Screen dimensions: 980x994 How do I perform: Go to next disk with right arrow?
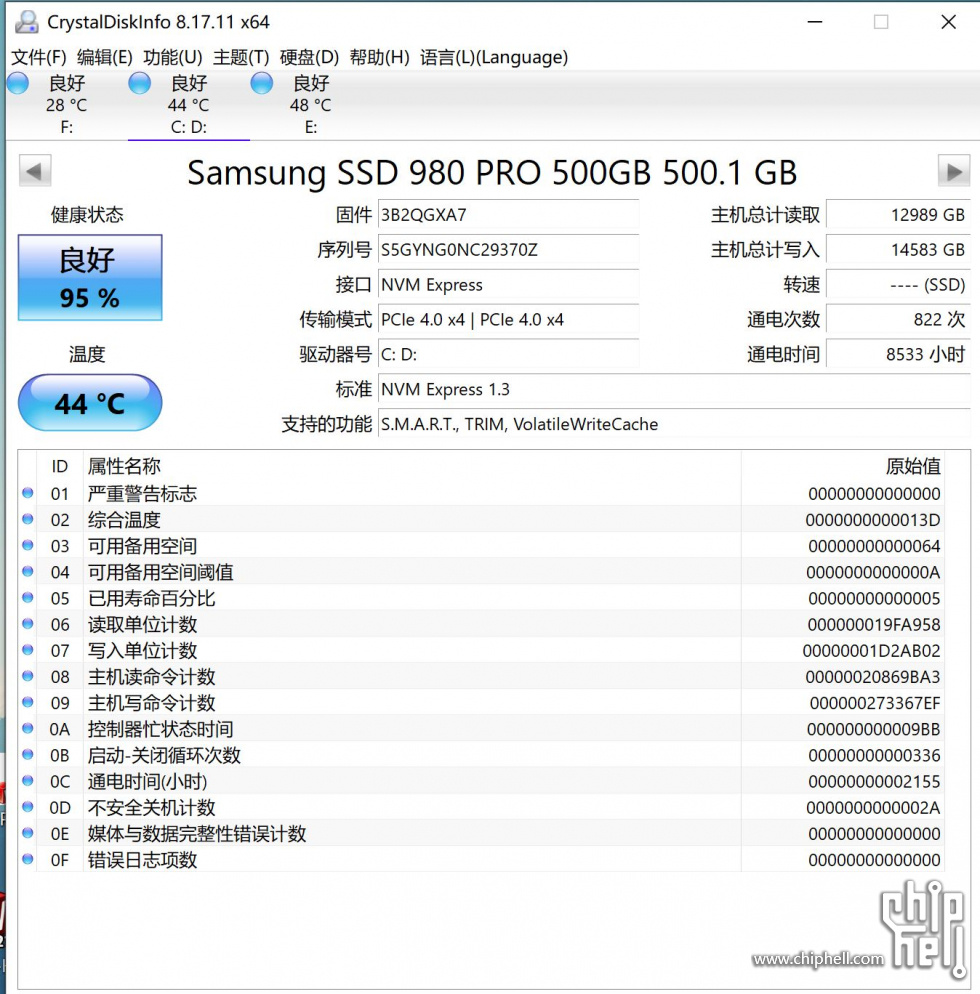click(954, 171)
